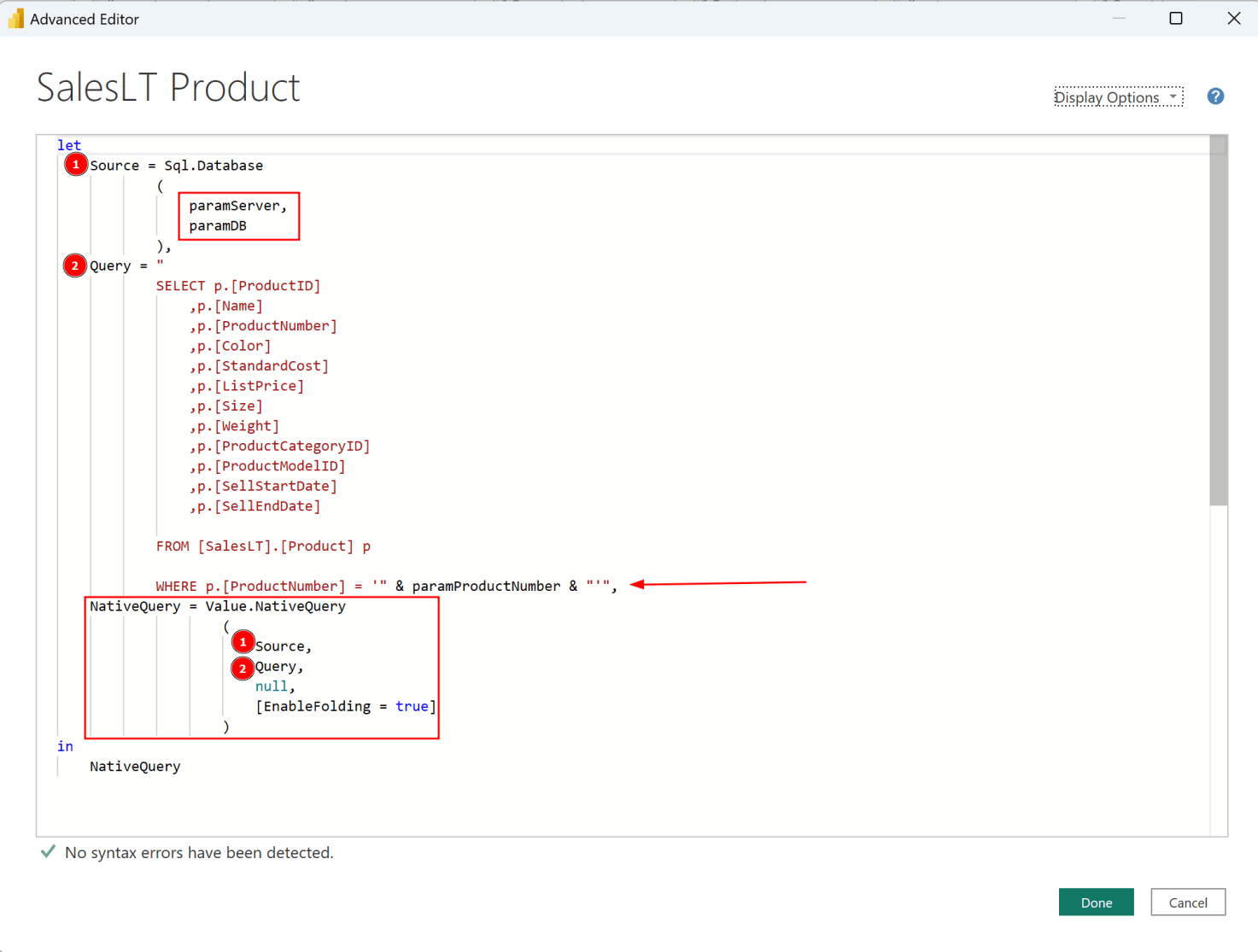Click the ',p.[StandardCost]' line
Screen dimensions: 1258x952
[x=259, y=366]
